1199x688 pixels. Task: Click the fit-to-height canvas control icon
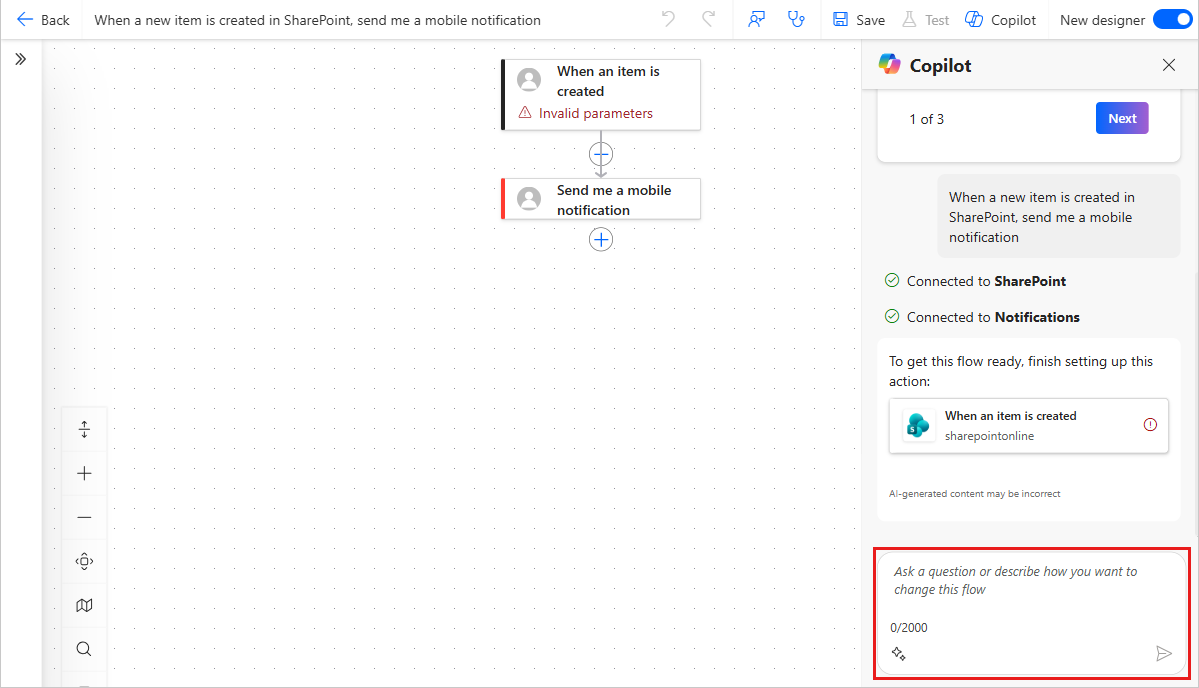84,430
